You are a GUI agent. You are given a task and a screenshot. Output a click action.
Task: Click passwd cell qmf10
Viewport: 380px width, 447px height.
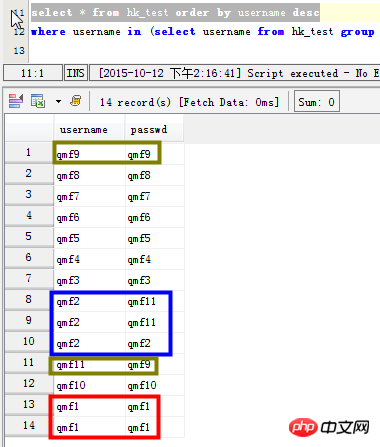point(155,385)
